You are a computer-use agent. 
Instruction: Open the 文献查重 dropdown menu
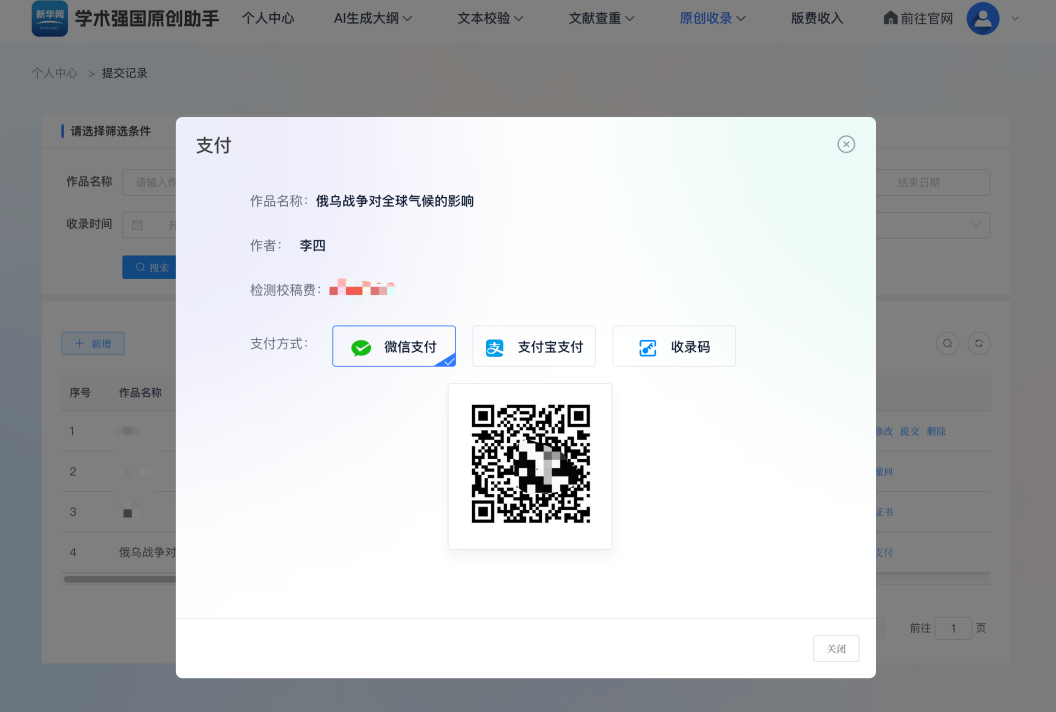click(602, 18)
